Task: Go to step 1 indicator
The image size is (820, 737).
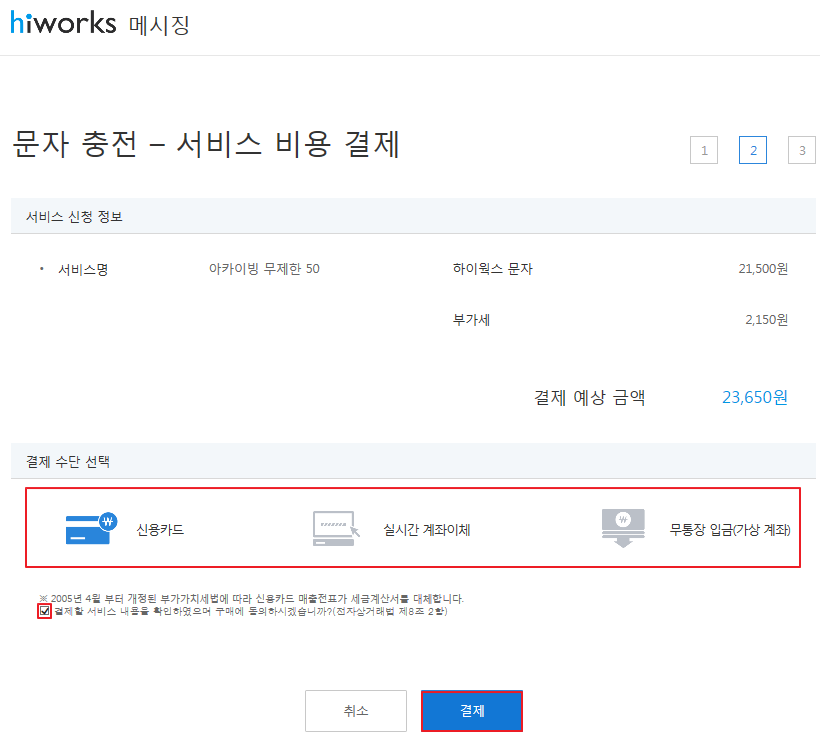Action: [x=704, y=150]
